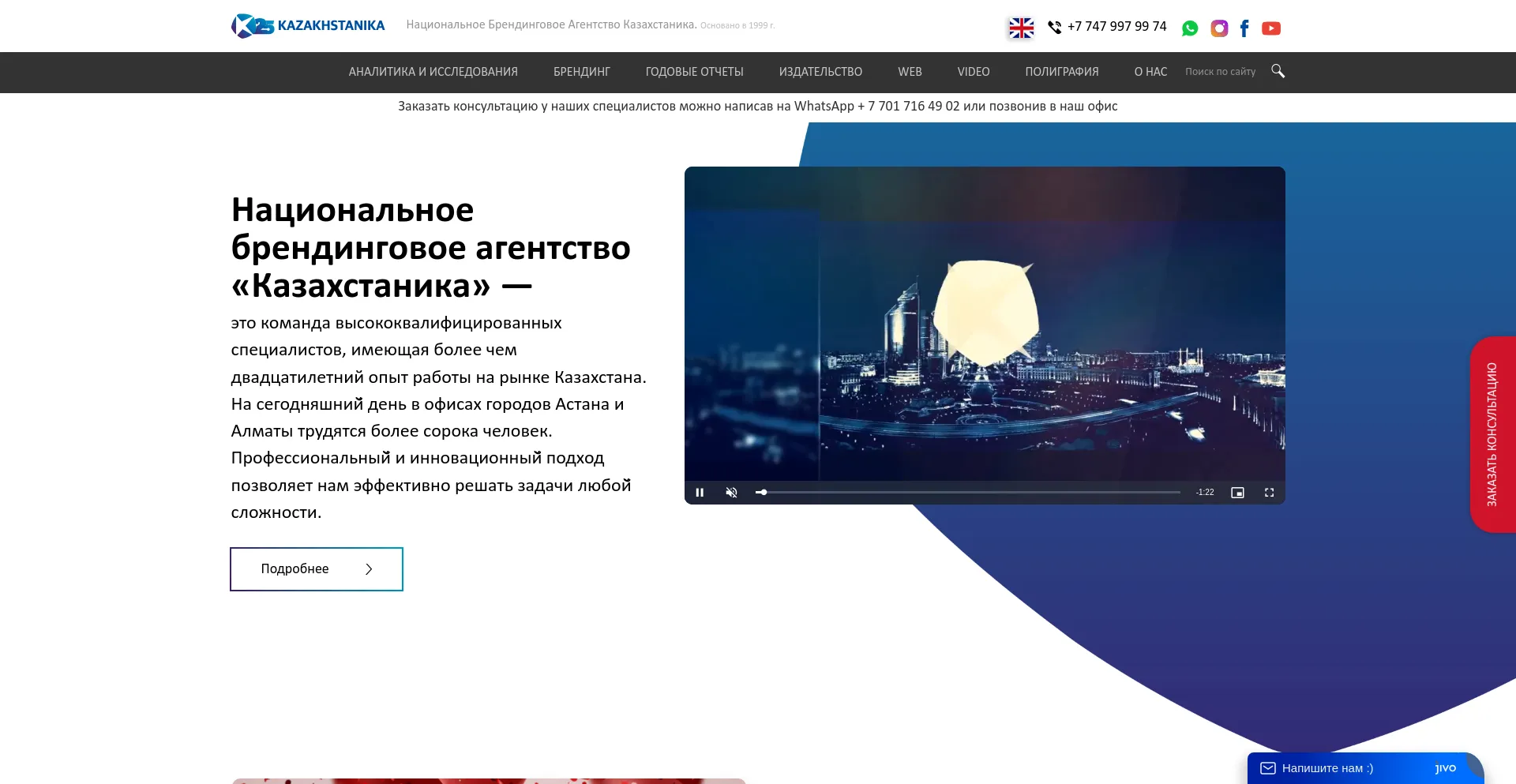1516x784 pixels.
Task: Open the Брендинг menu item
Action: click(581, 72)
